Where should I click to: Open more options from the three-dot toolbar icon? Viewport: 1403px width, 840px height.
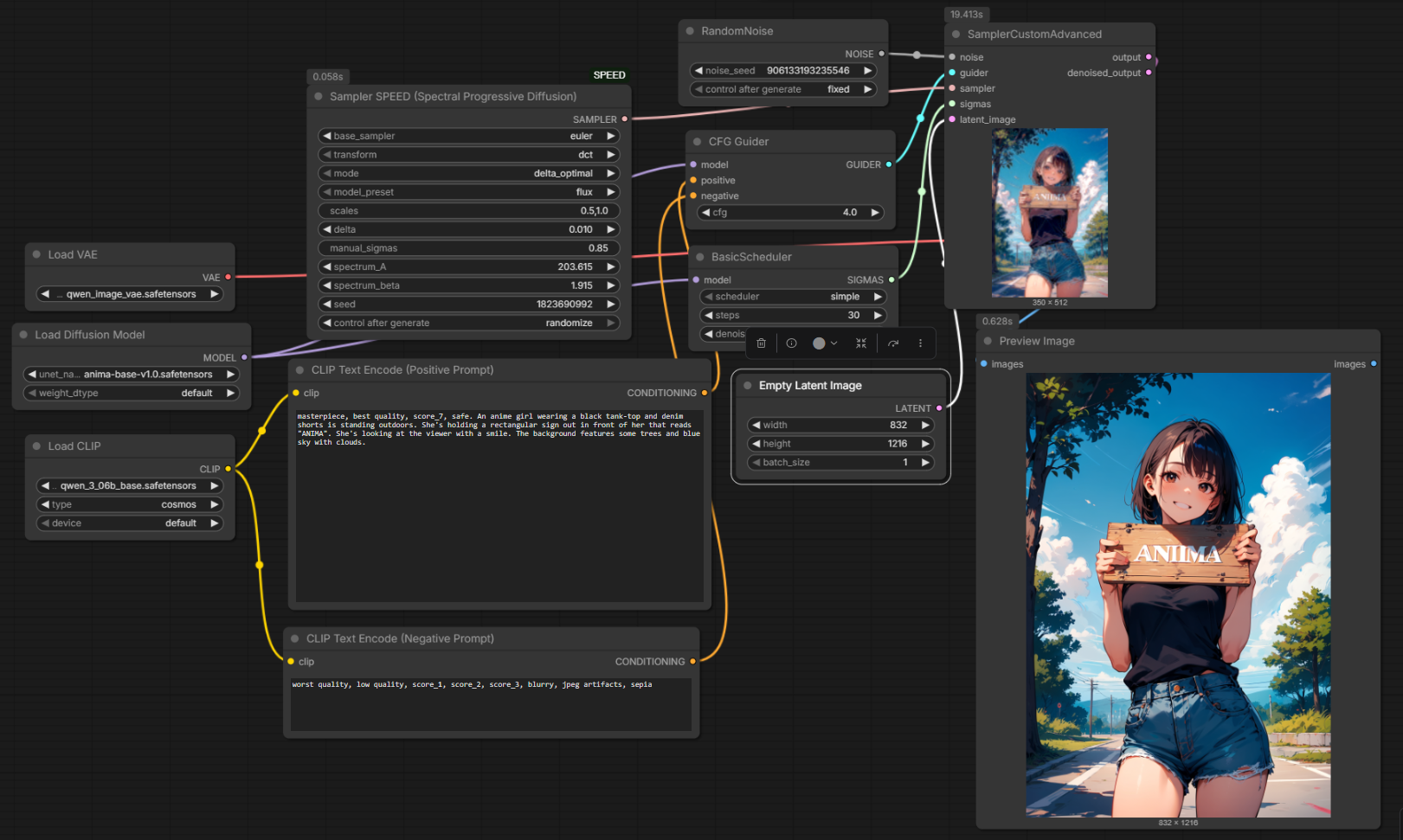pos(920,343)
